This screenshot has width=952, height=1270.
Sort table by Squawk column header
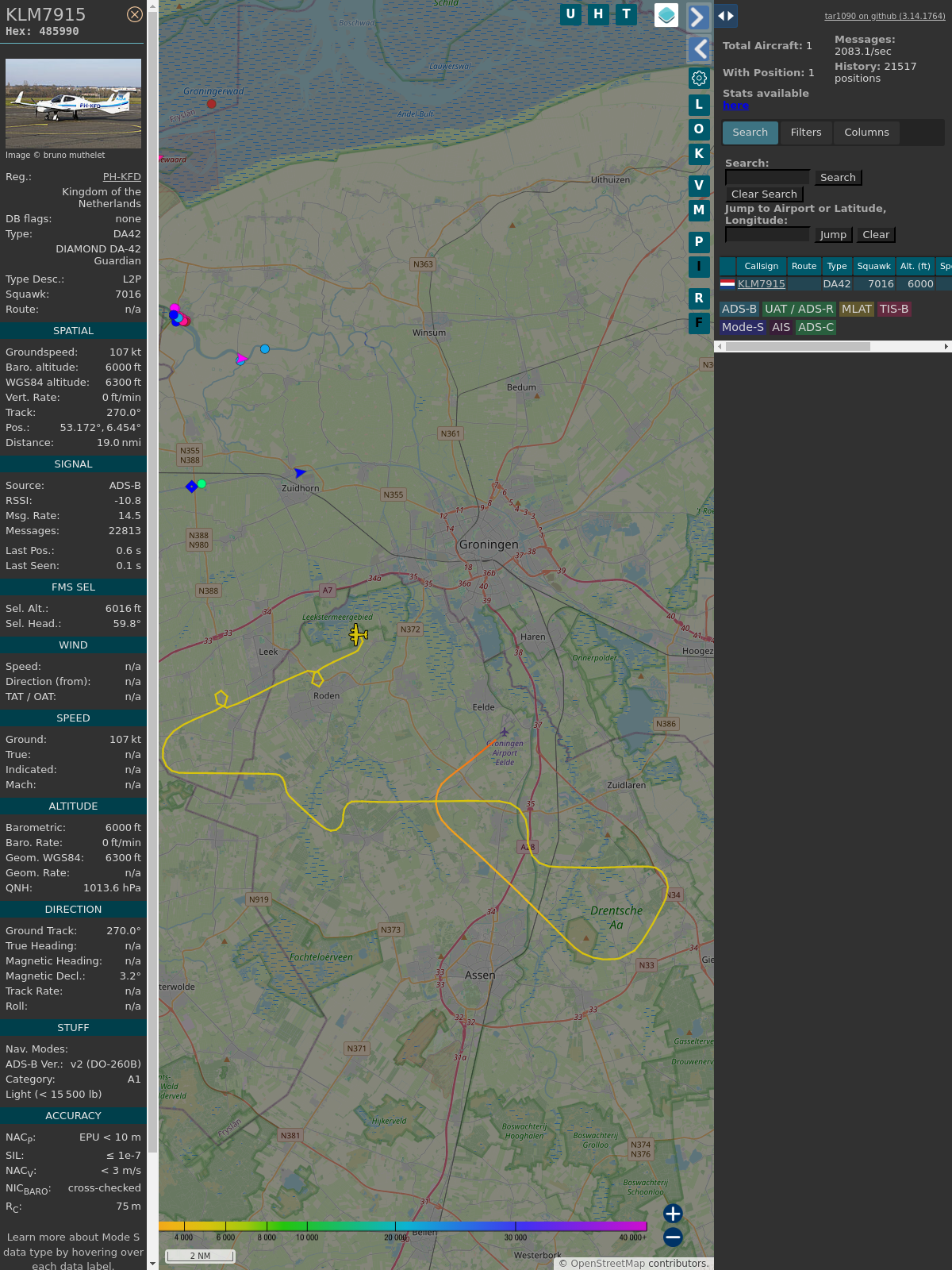tap(873, 266)
